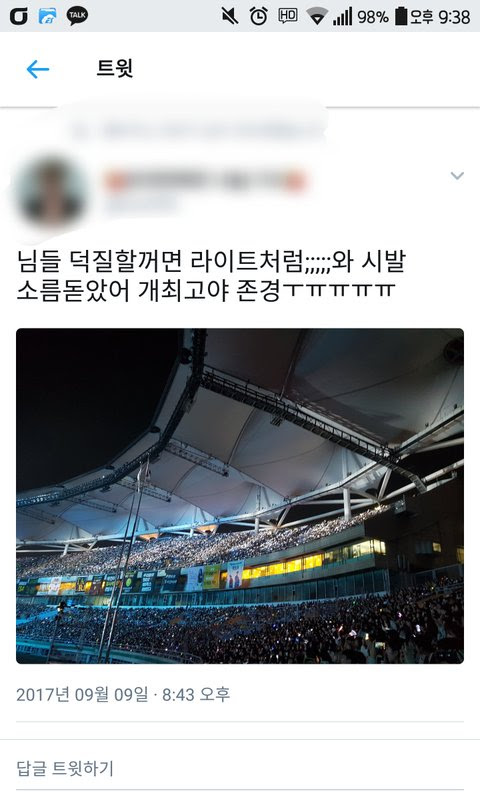Viewport: 480px width, 797px height.
Task: Open the stadium concert photo
Action: tap(240, 496)
